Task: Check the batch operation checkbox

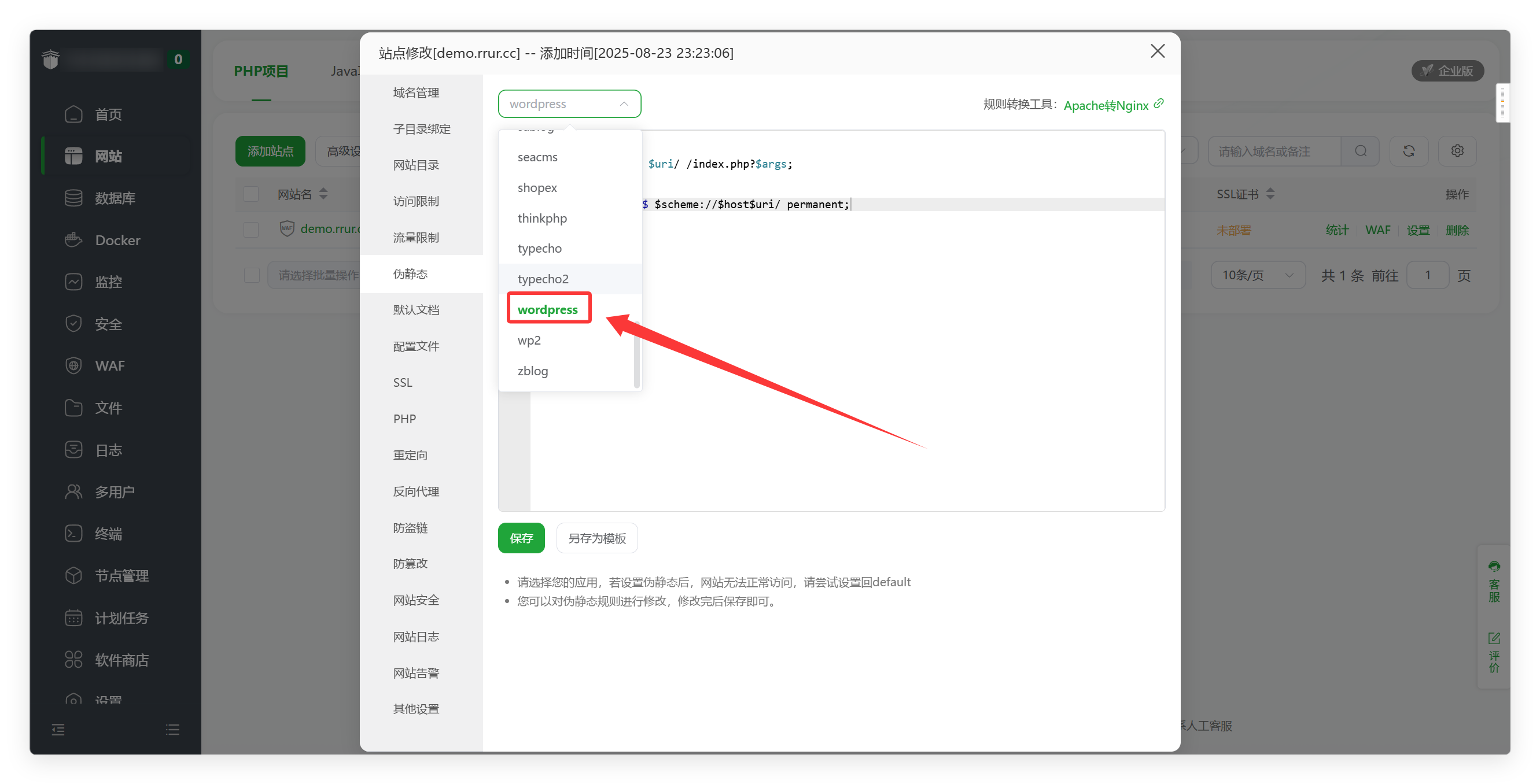Action: pos(251,275)
